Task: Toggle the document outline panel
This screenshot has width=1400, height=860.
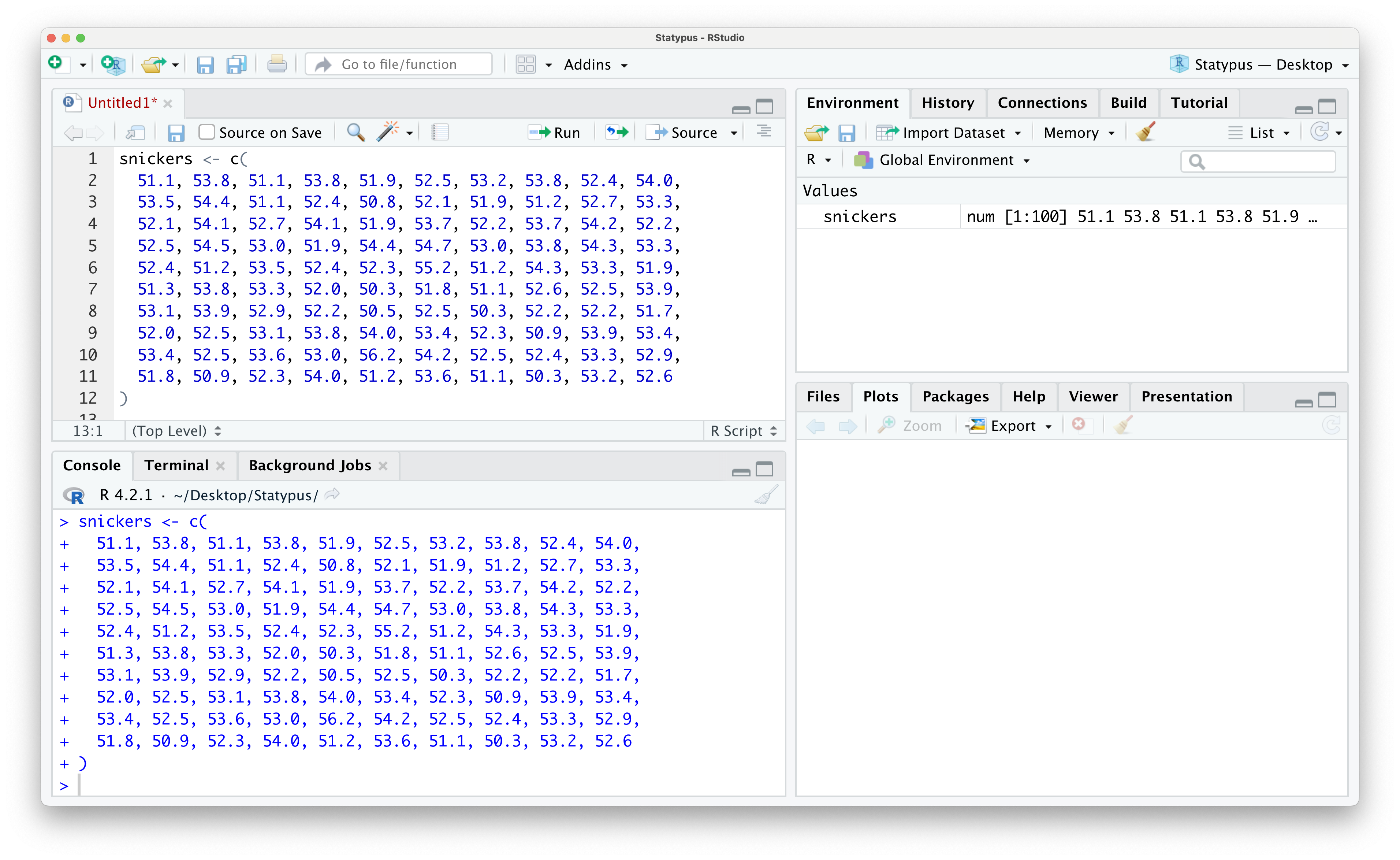Action: coord(764,132)
